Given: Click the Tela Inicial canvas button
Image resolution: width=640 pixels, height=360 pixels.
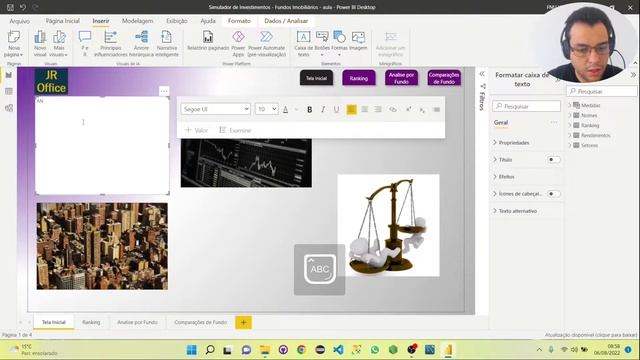Looking at the screenshot, I should pos(316,78).
